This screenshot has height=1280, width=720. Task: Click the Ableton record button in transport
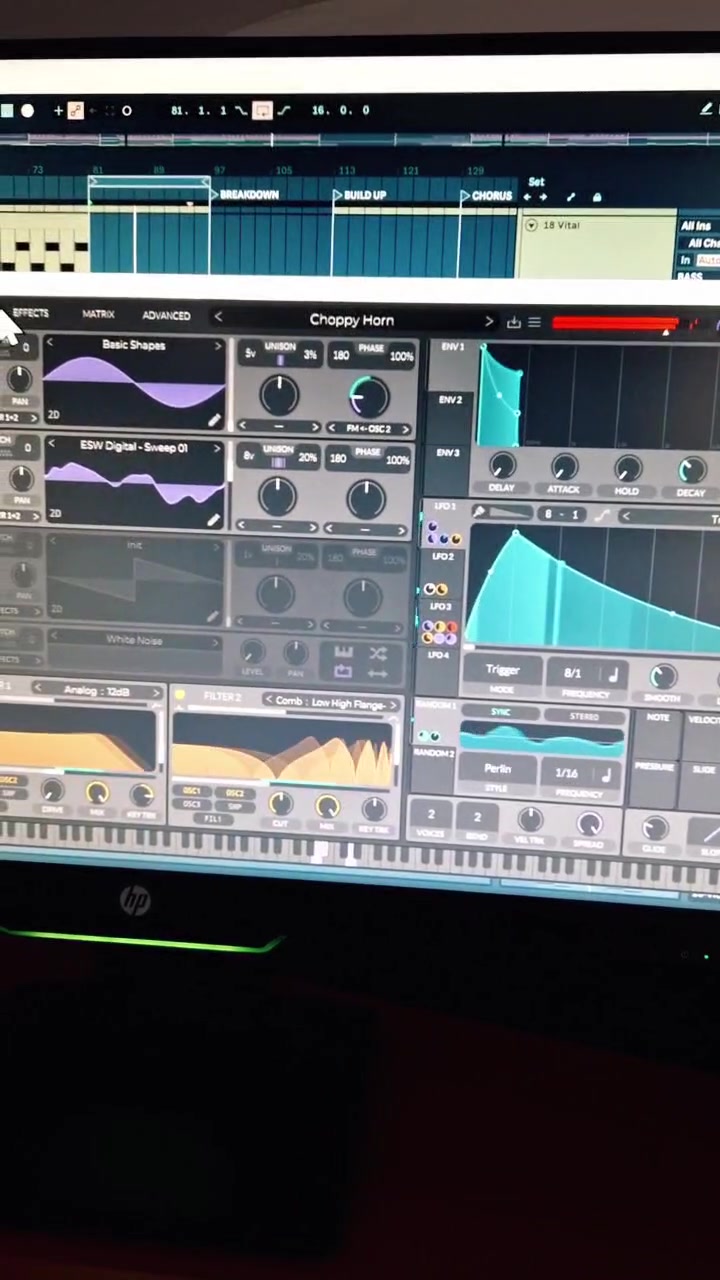[x=27, y=110]
